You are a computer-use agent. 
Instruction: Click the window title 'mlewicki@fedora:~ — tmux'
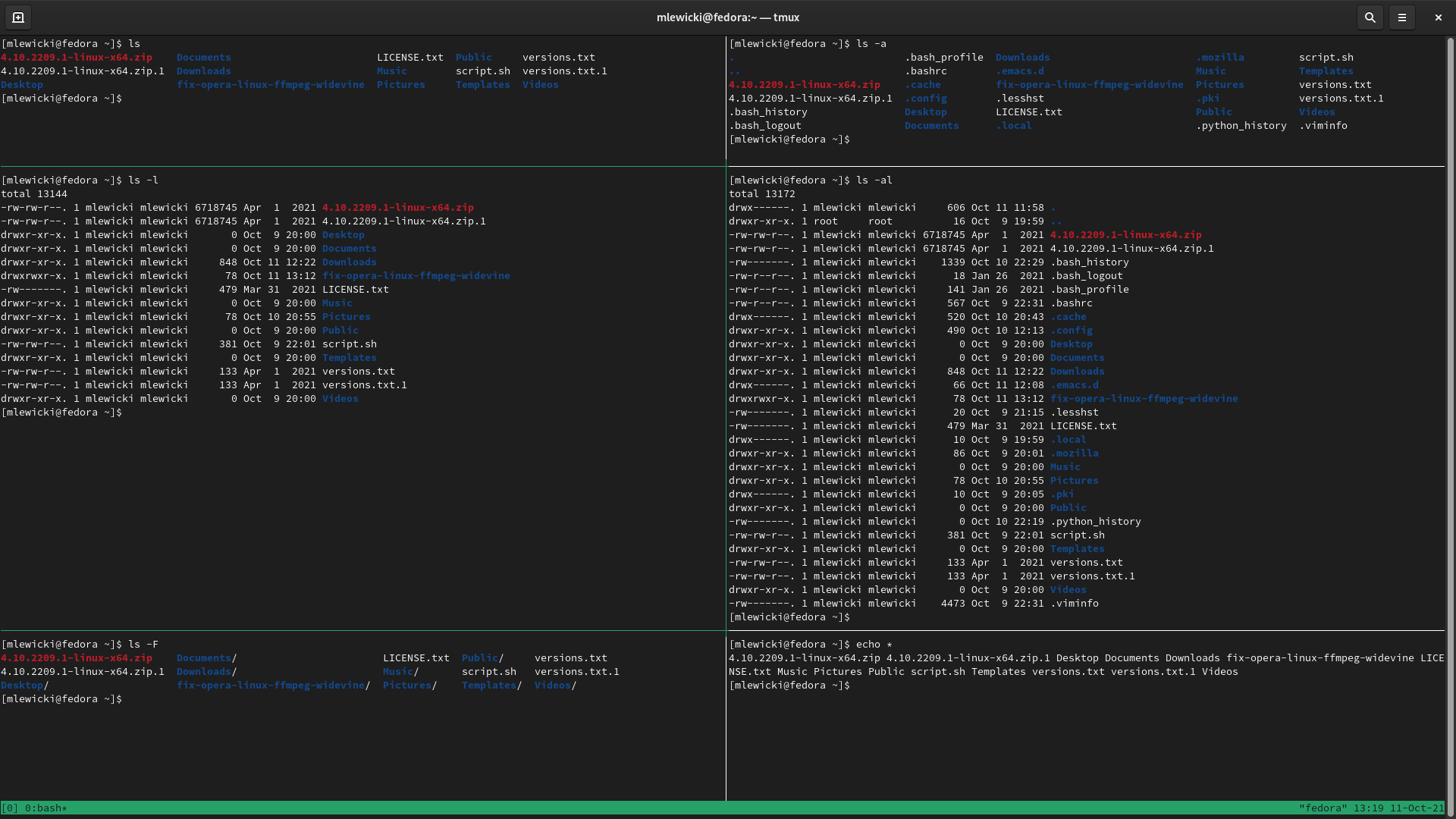(728, 17)
